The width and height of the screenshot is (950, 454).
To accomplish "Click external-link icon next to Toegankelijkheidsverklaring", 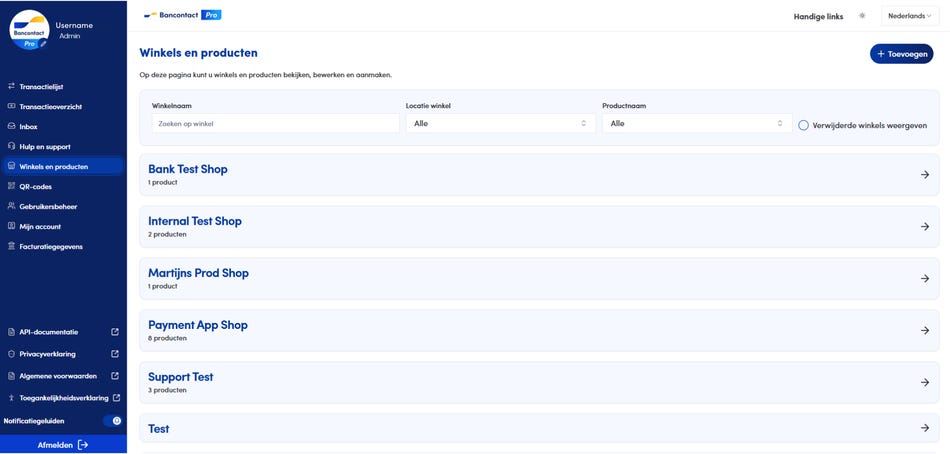I will coord(117,398).
